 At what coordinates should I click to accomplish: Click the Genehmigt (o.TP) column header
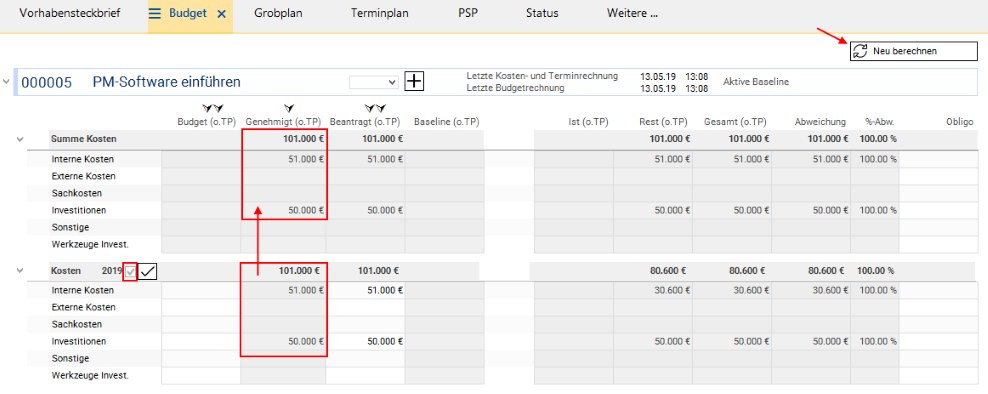(284, 122)
